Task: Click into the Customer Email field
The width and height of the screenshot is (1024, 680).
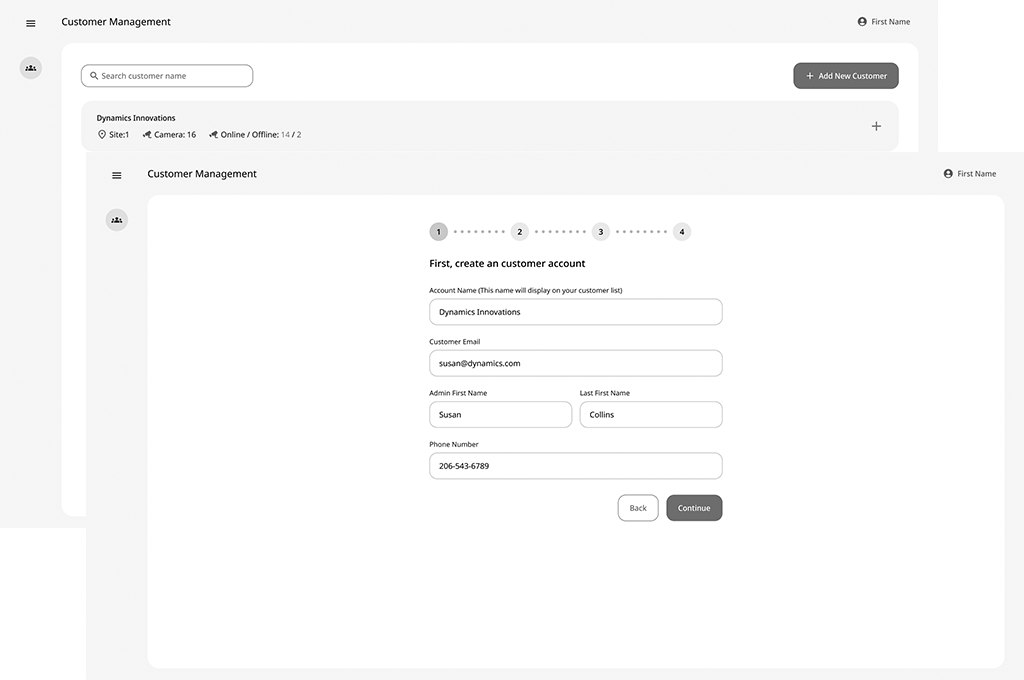Action: pos(576,363)
